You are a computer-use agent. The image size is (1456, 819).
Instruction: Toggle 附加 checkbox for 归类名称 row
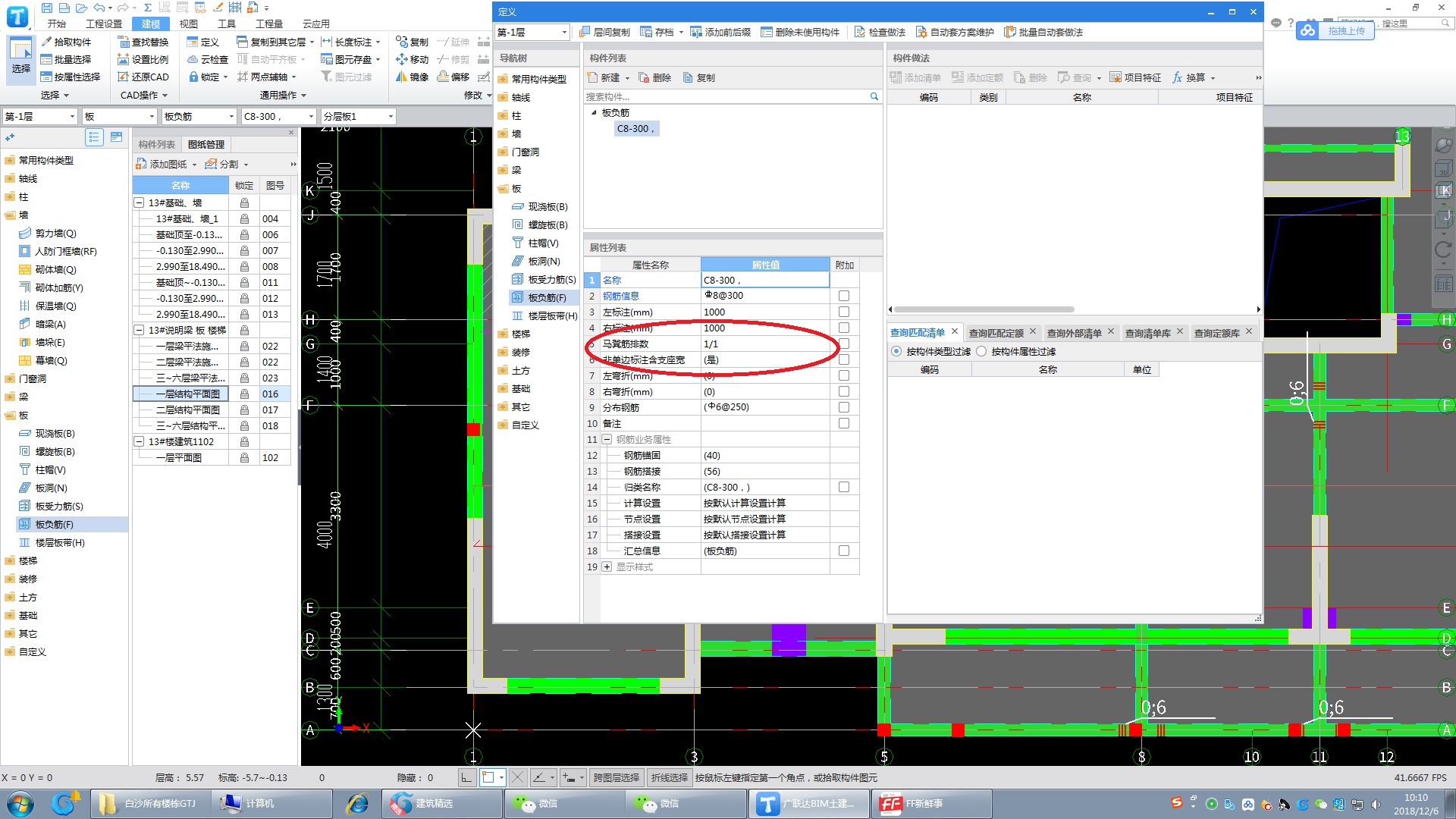coord(844,487)
